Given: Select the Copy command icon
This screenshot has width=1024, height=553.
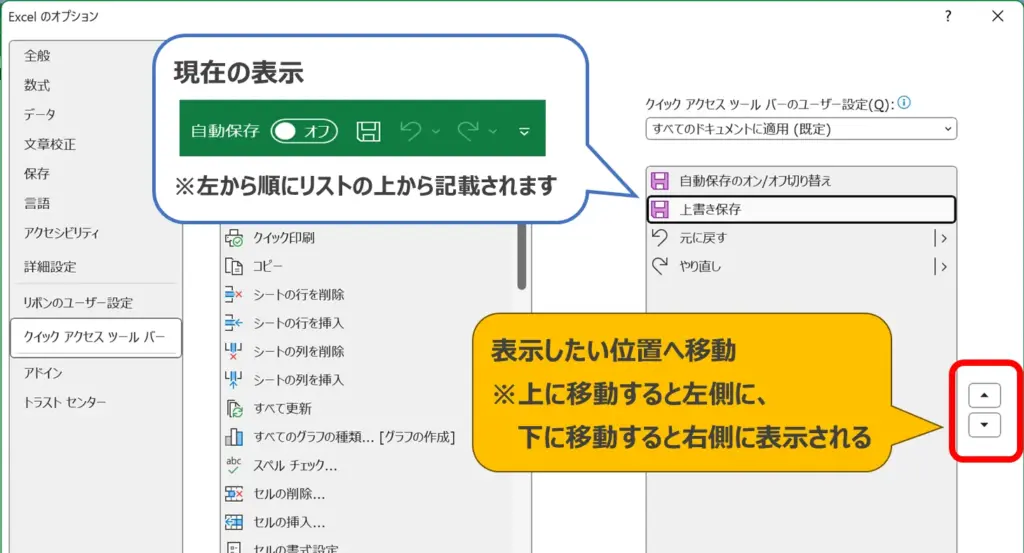Looking at the screenshot, I should tap(234, 267).
